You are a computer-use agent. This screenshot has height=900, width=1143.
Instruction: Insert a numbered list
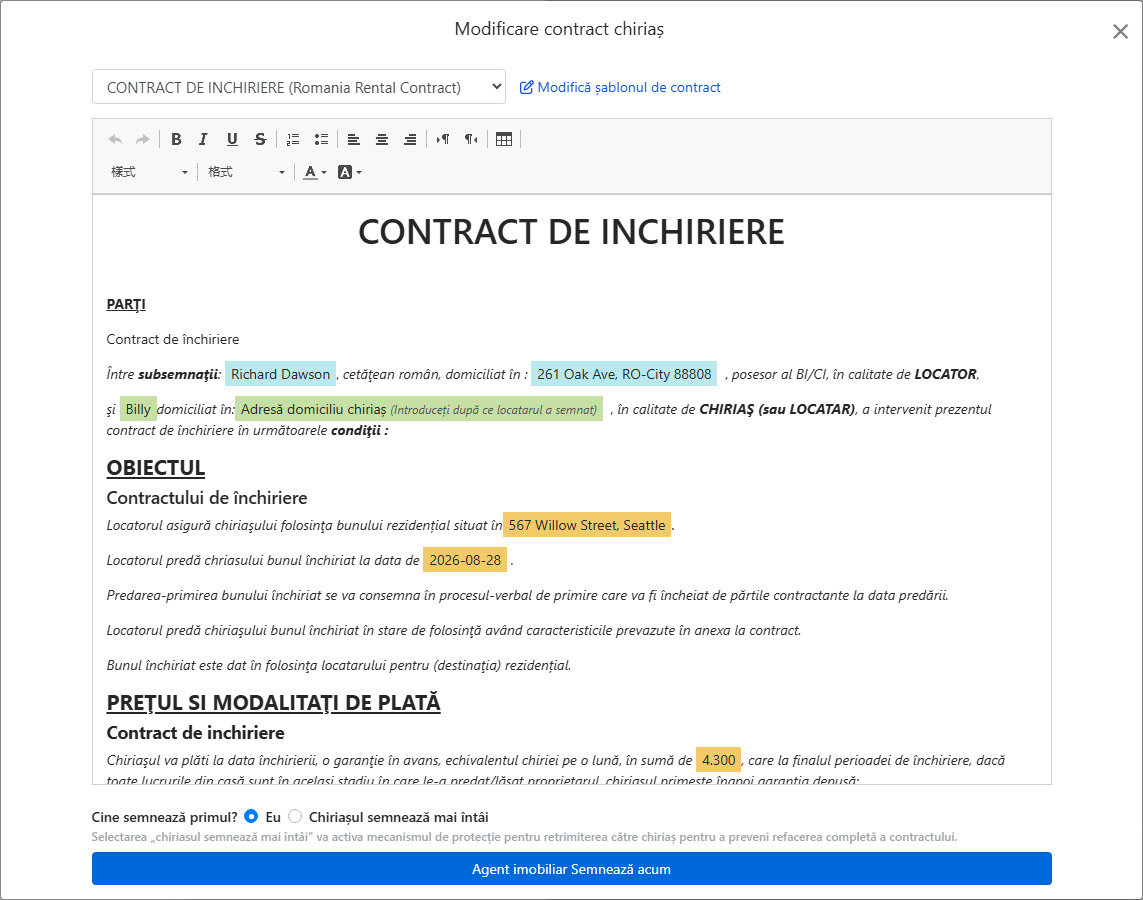pyautogui.click(x=293, y=139)
